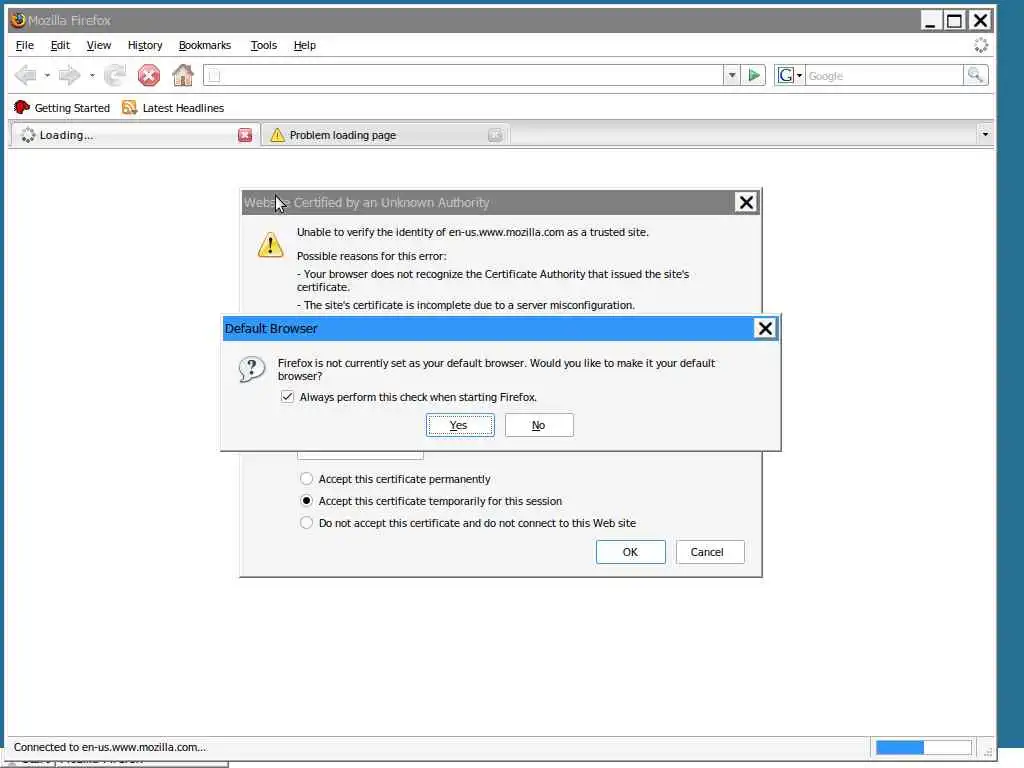
Task: Click the Forward navigation arrow
Action: click(69, 76)
